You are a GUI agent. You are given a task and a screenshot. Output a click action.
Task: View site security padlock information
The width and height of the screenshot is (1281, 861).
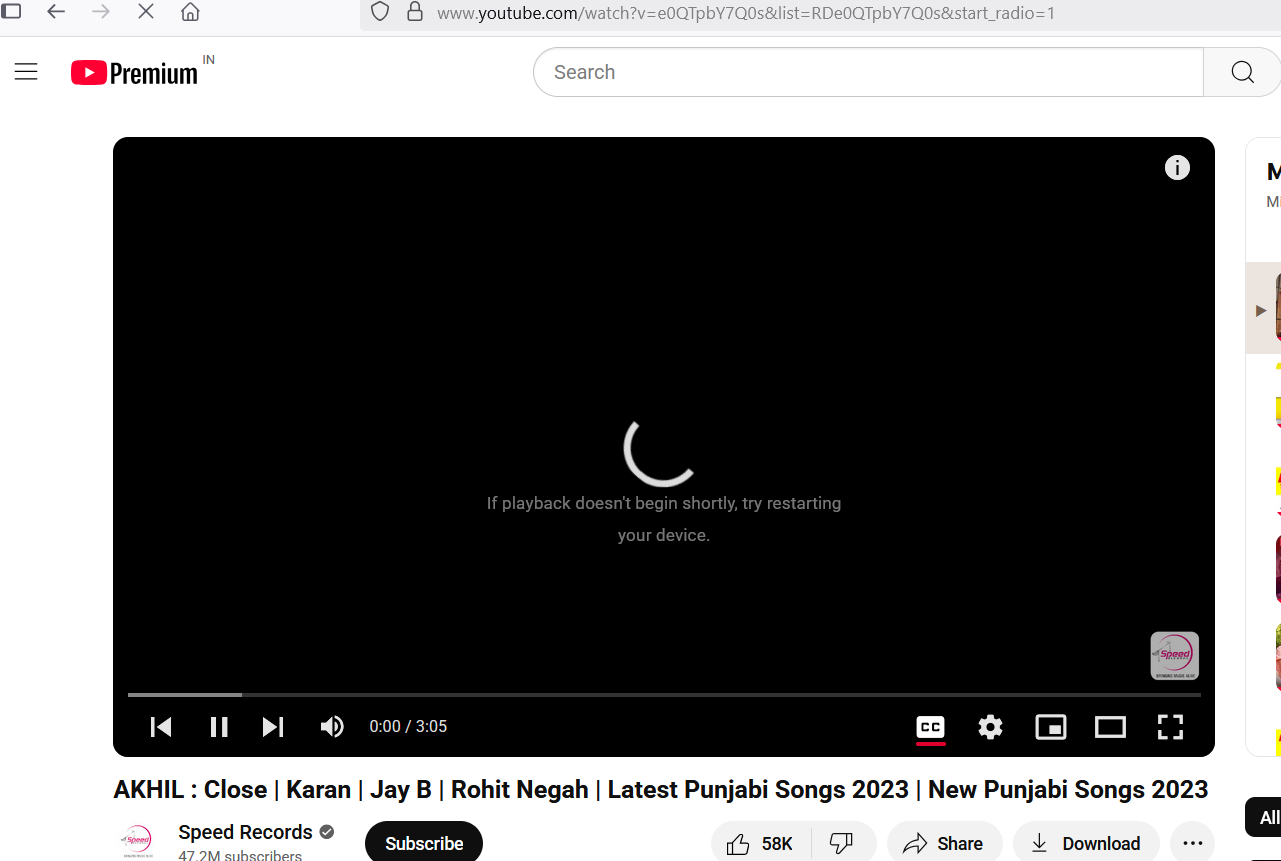coord(414,12)
